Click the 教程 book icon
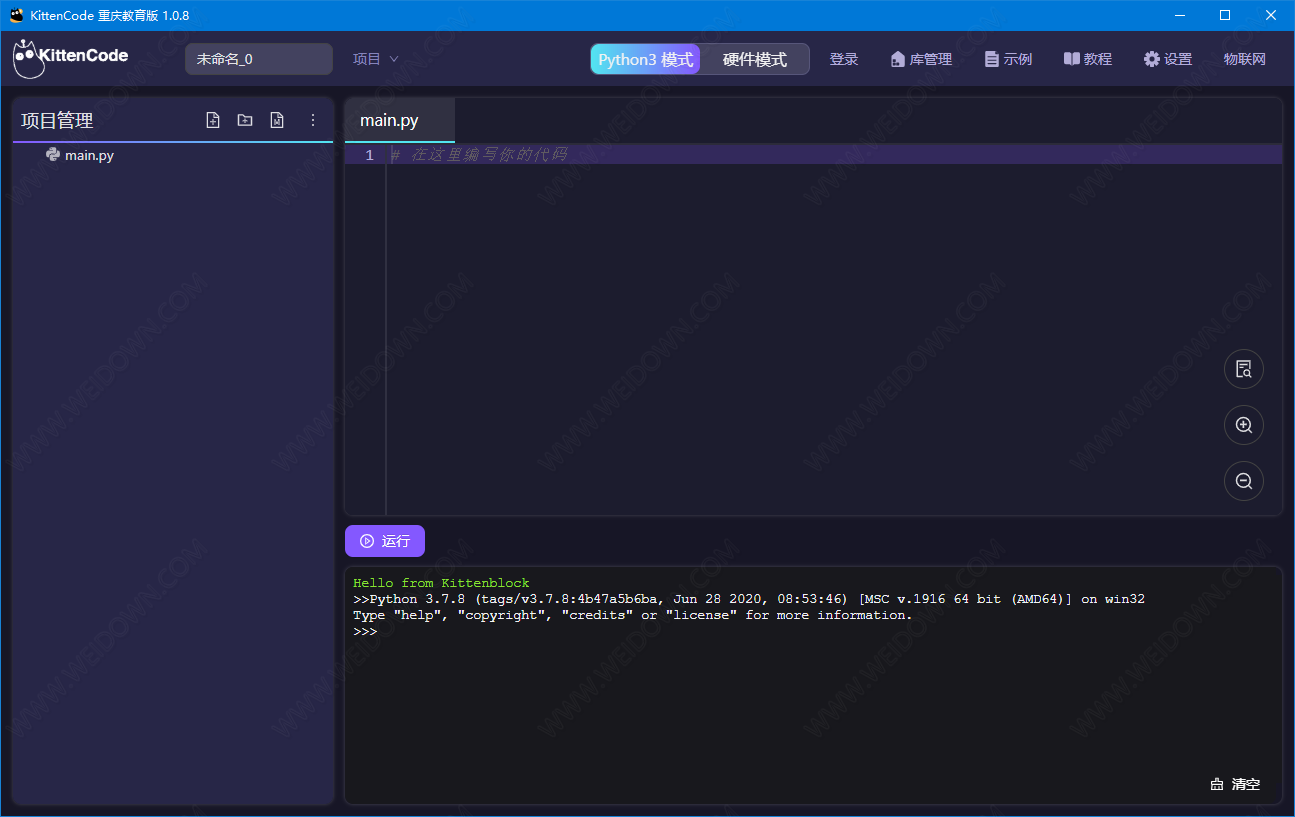Image resolution: width=1295 pixels, height=817 pixels. point(1072,59)
